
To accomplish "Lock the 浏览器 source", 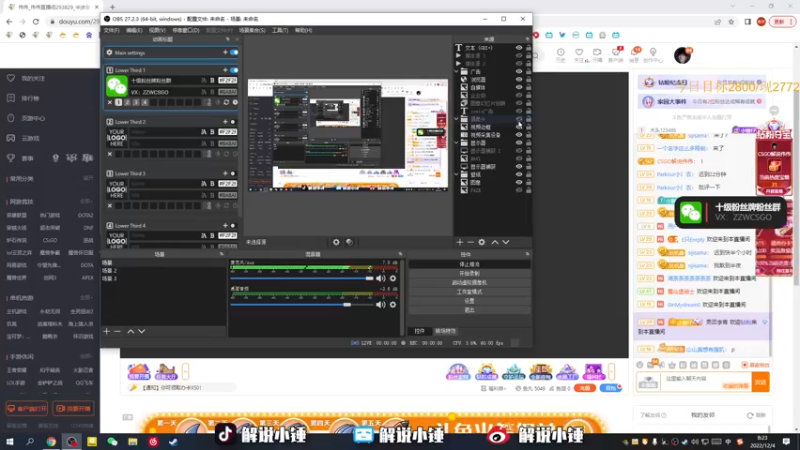I will [x=529, y=80].
